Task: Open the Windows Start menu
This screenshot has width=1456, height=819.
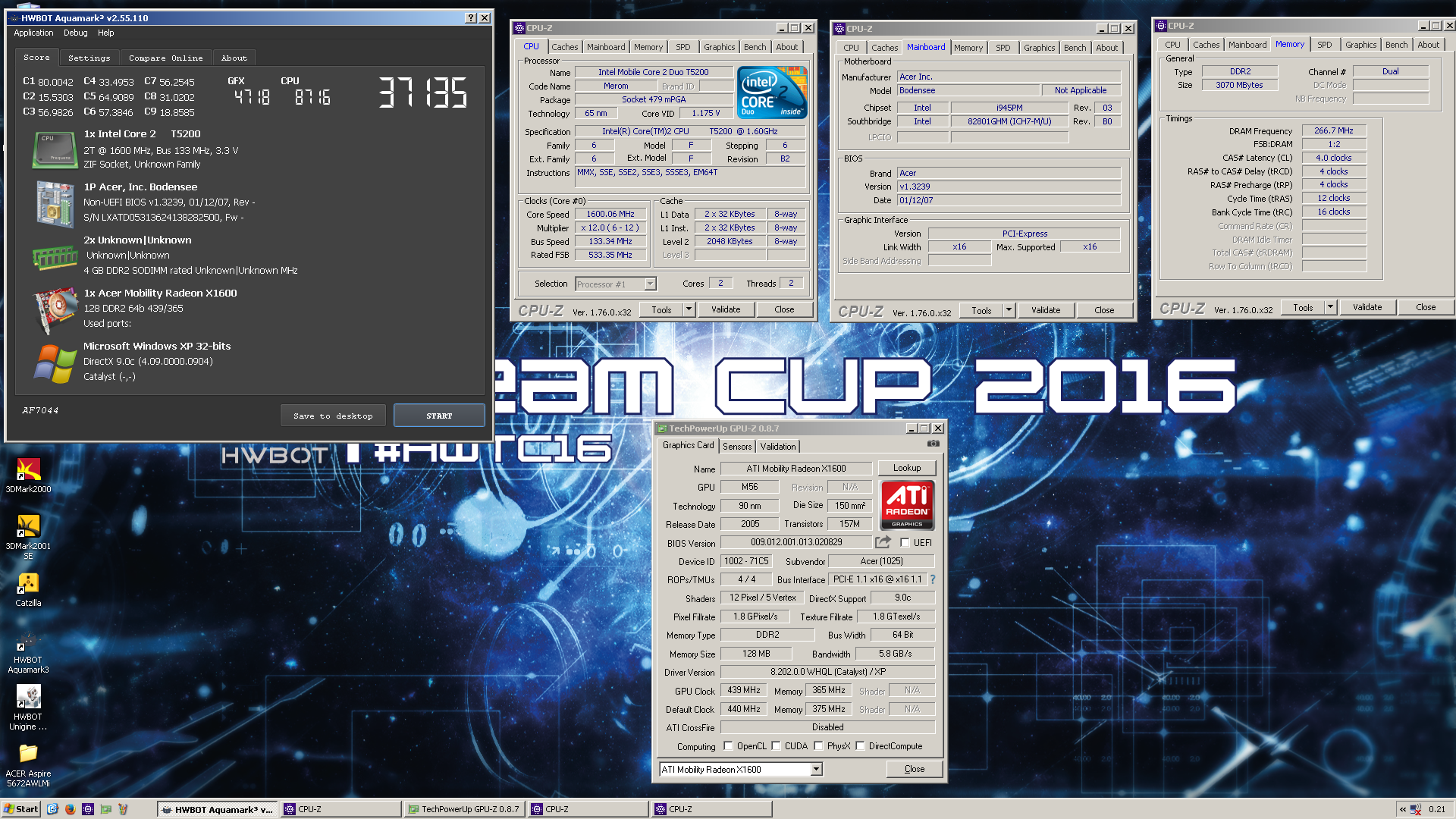Action: click(x=20, y=809)
